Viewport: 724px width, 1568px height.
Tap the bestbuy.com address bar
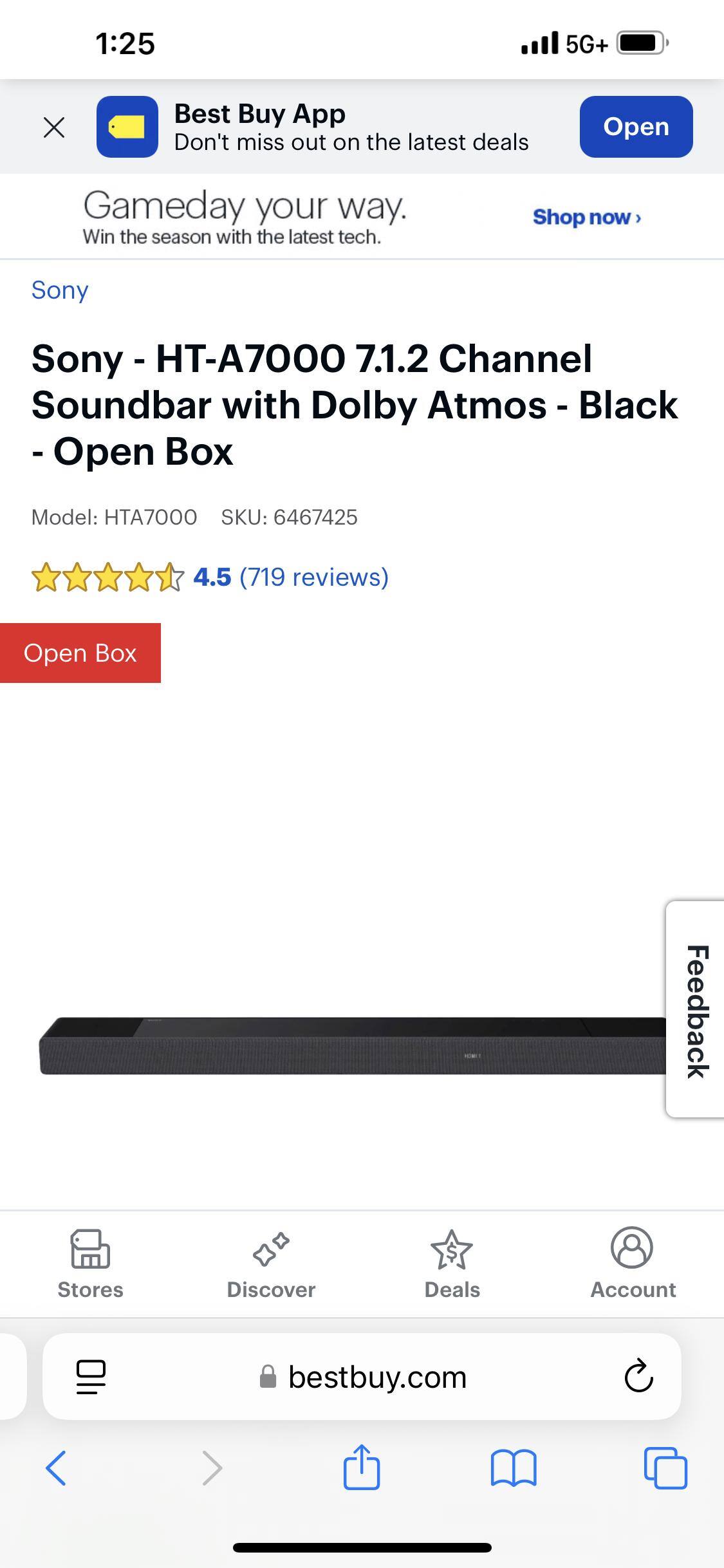(362, 1377)
